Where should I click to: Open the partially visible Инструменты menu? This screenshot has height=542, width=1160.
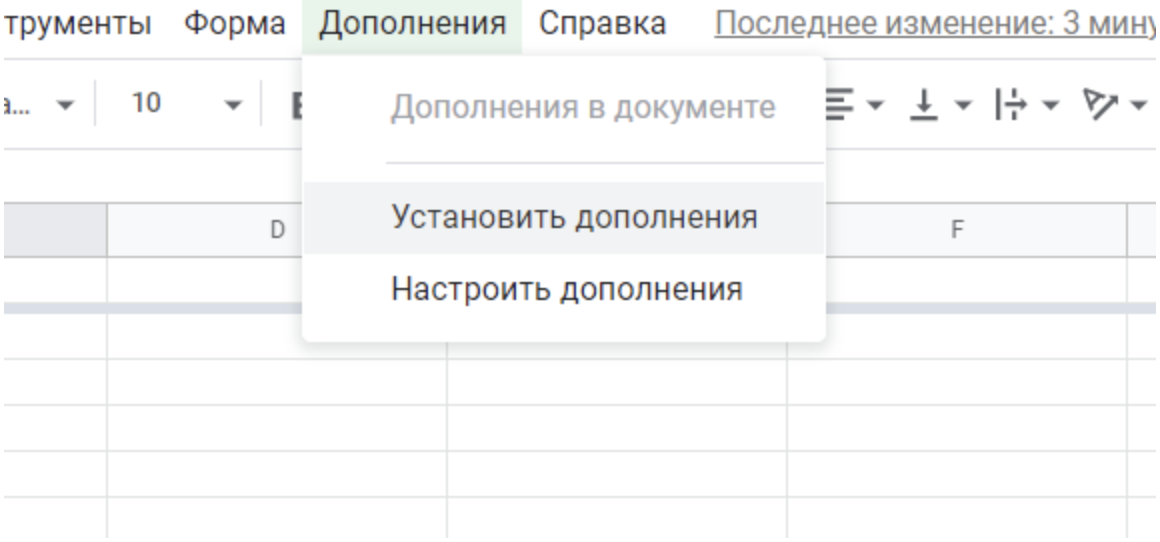78,24
